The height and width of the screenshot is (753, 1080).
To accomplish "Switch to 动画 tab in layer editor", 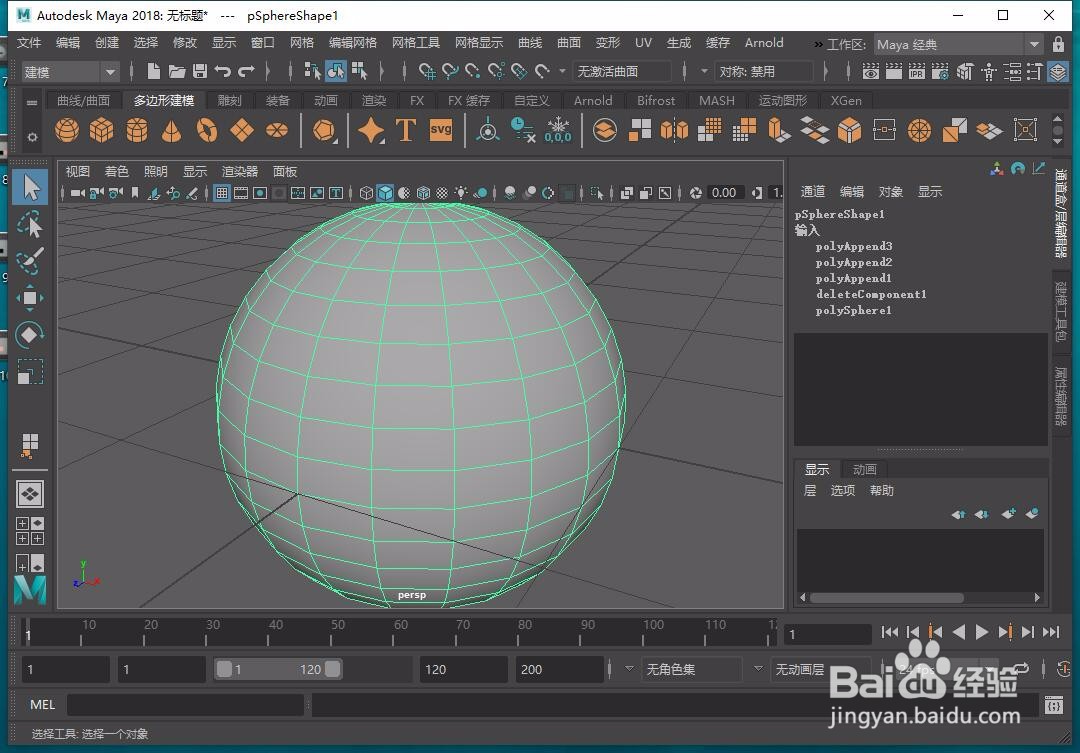I will tap(864, 470).
